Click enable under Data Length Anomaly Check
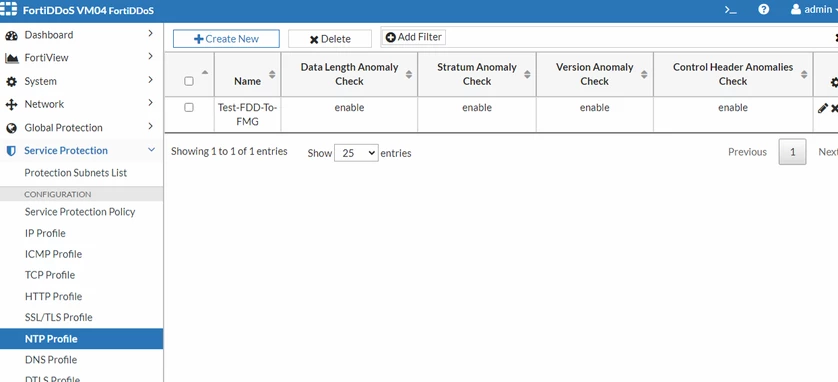The width and height of the screenshot is (838, 382). tap(349, 107)
